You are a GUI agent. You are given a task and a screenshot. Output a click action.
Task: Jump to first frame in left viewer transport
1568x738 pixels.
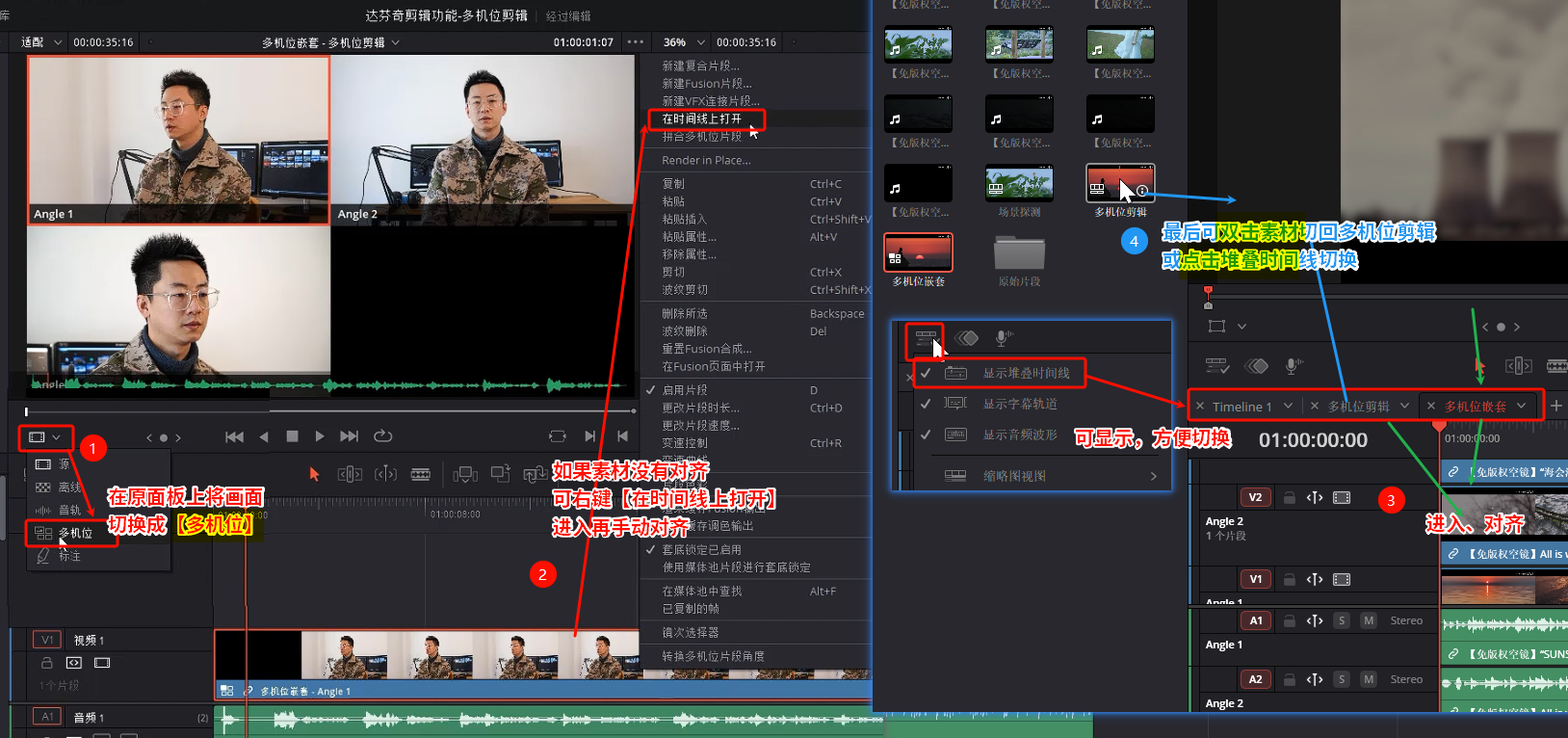[234, 436]
